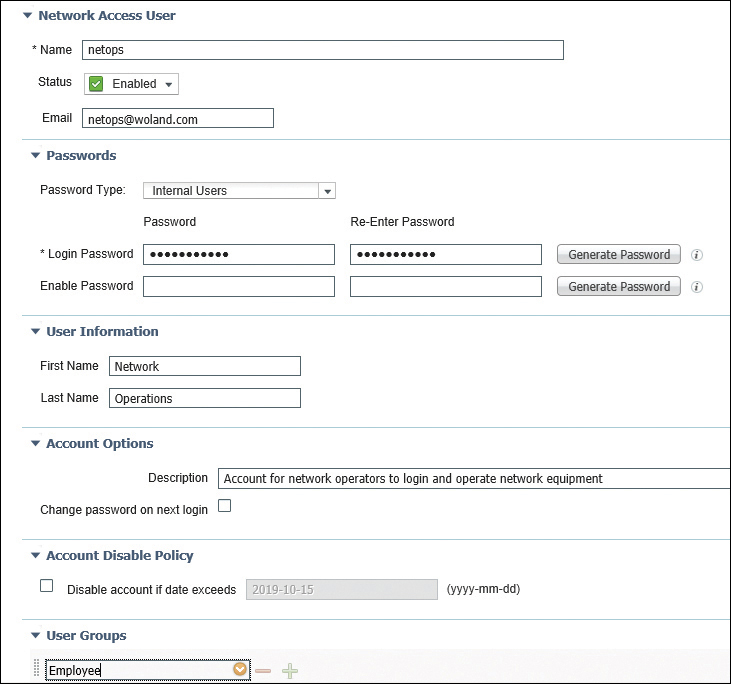Screen dimensions: 731x684
Task: Click info icon beside Enable Password generator
Action: [697, 287]
